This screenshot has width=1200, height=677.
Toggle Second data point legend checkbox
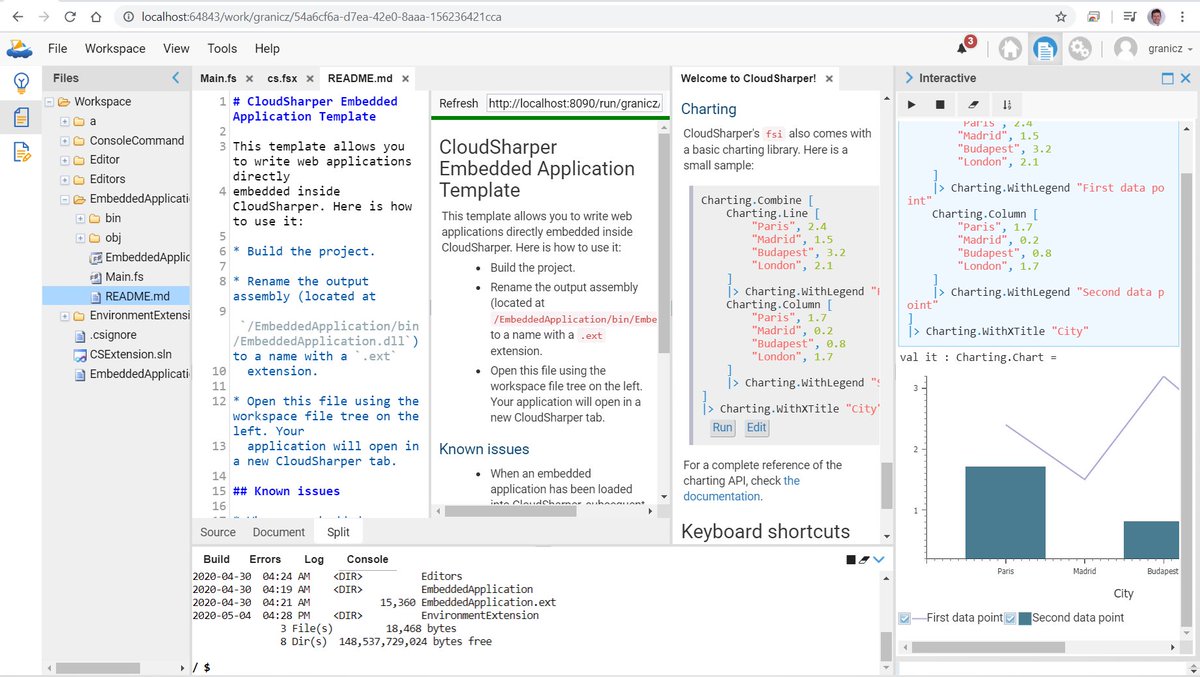1010,618
